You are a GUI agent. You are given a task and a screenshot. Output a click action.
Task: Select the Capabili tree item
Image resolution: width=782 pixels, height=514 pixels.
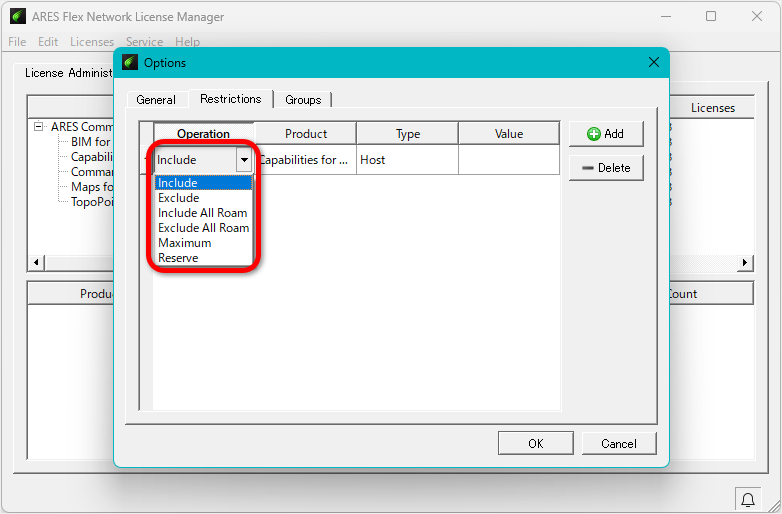[92, 157]
